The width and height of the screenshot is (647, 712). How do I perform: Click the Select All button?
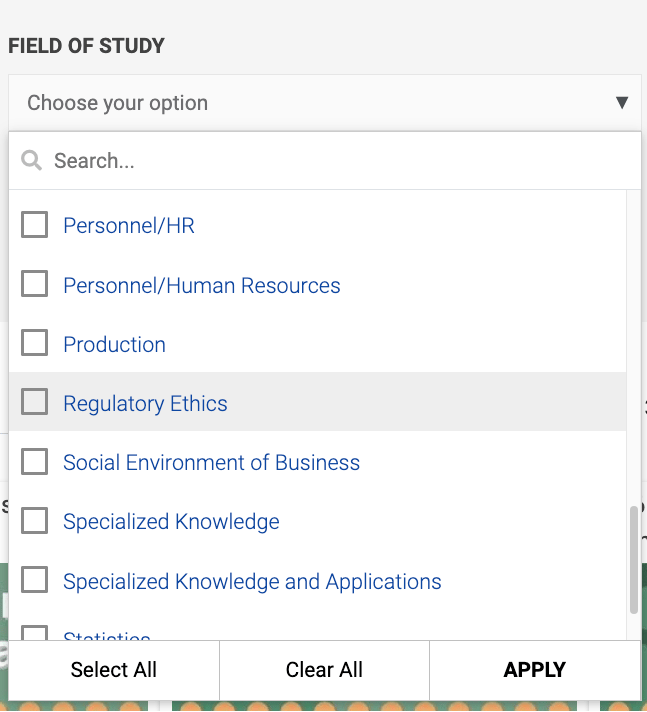[x=114, y=670]
